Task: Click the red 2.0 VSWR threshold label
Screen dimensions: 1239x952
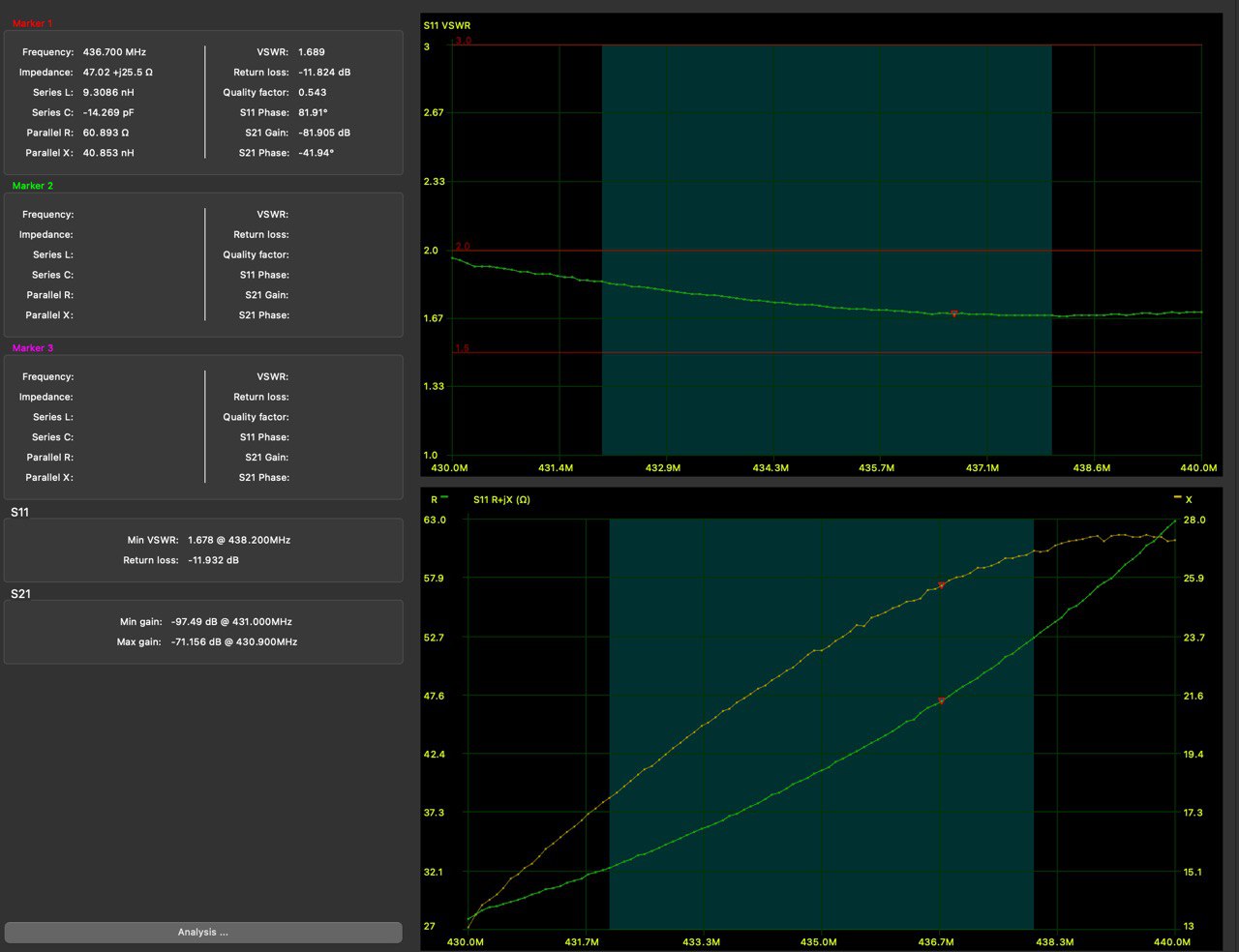Action: click(463, 247)
